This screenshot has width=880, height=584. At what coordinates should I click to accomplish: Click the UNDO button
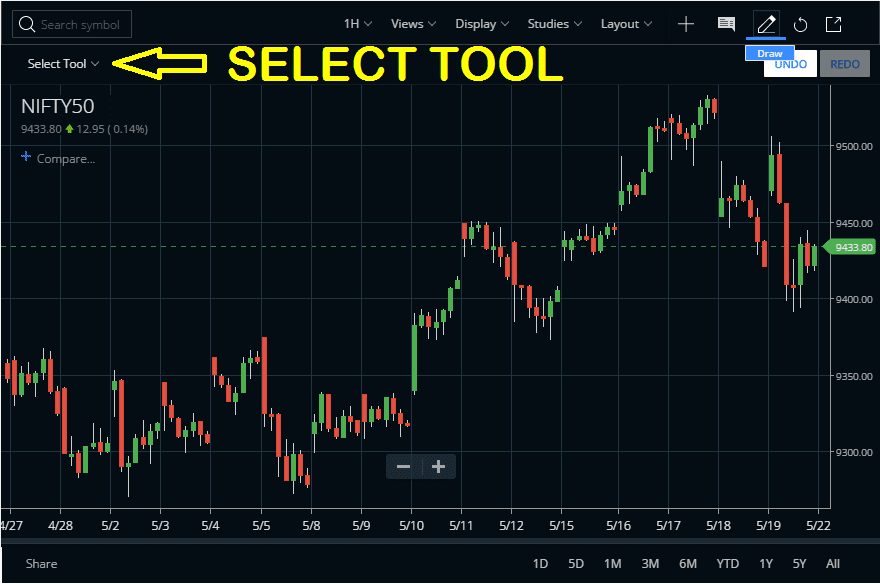click(x=790, y=65)
